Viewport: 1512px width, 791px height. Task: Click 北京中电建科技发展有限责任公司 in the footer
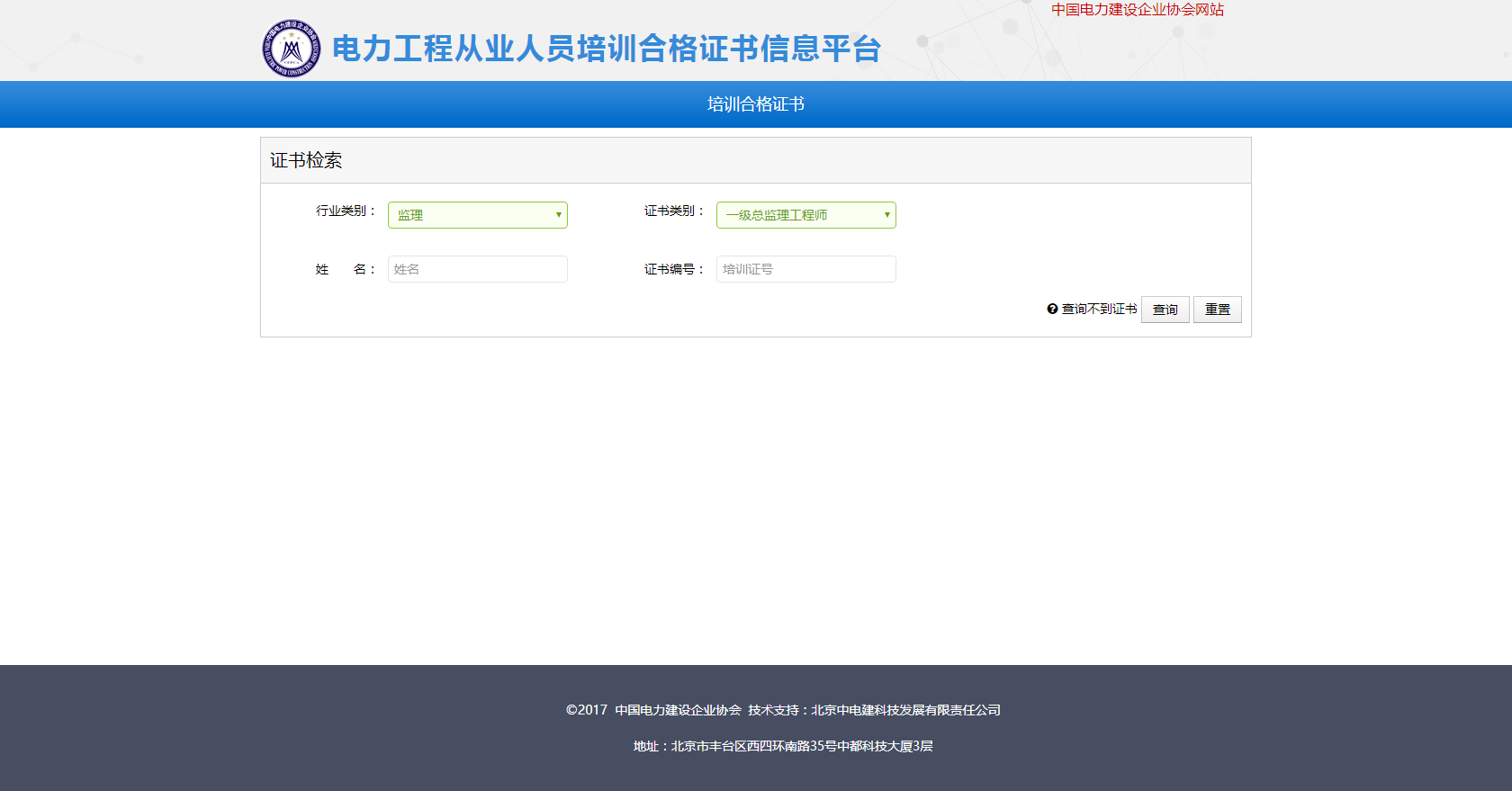pos(905,710)
